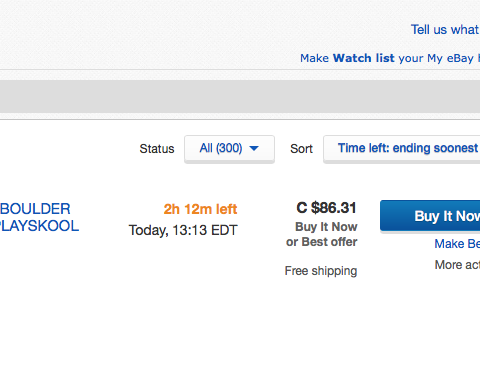Click the Buy It Now or Best offer text

[322, 234]
